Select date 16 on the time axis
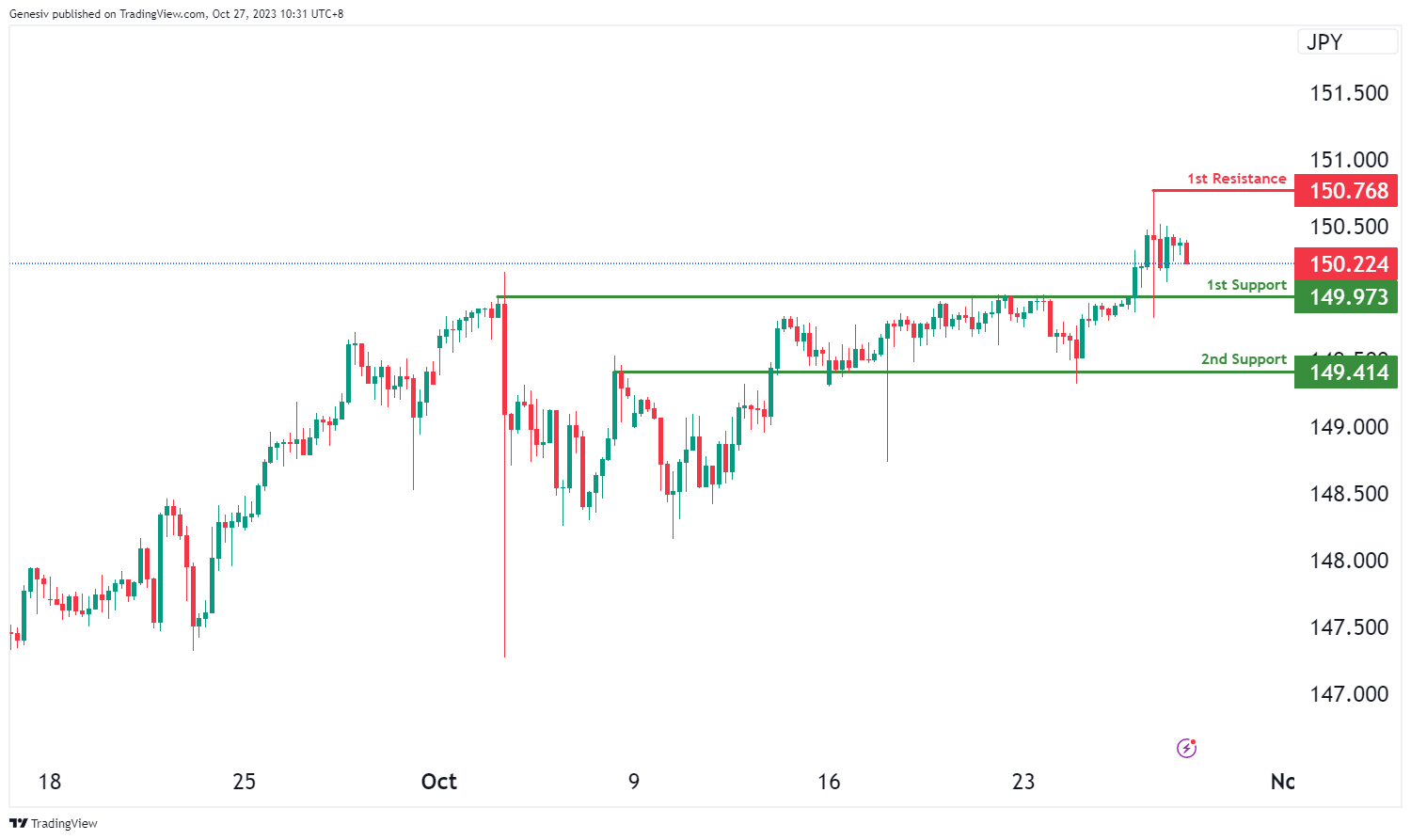1411x840 pixels. (x=829, y=782)
